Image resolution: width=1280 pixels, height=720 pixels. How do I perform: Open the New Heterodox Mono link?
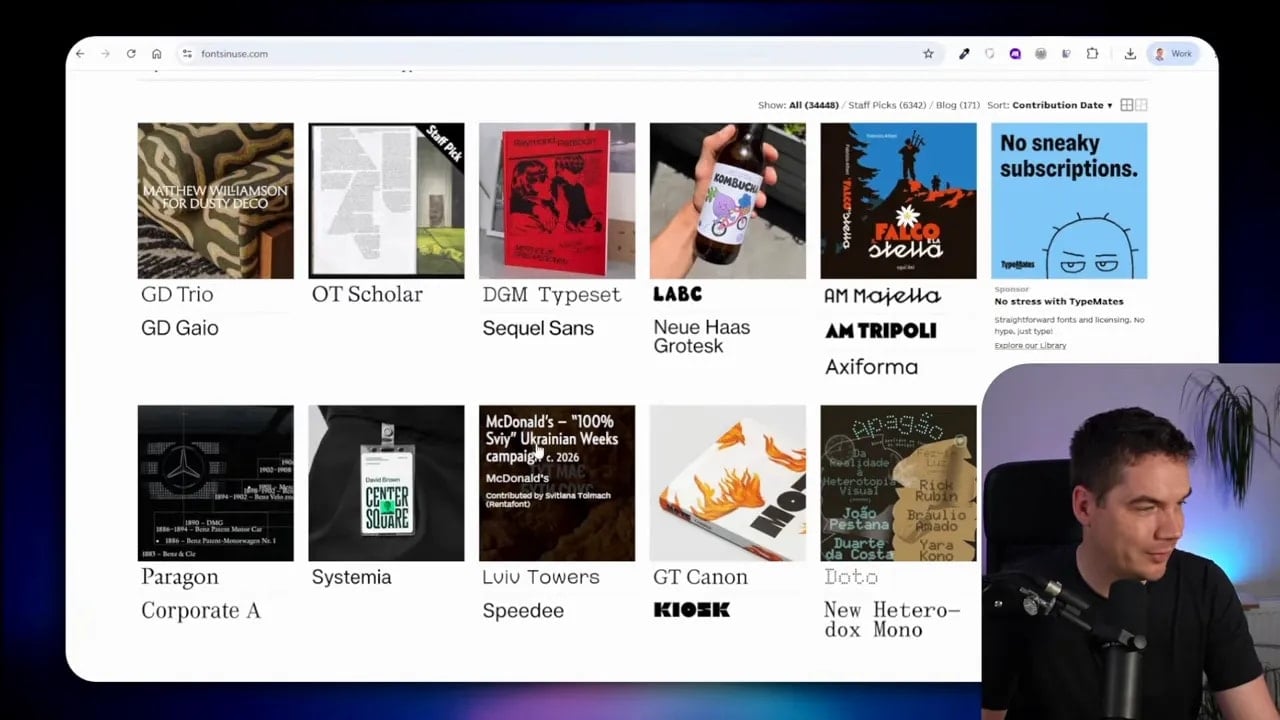891,620
